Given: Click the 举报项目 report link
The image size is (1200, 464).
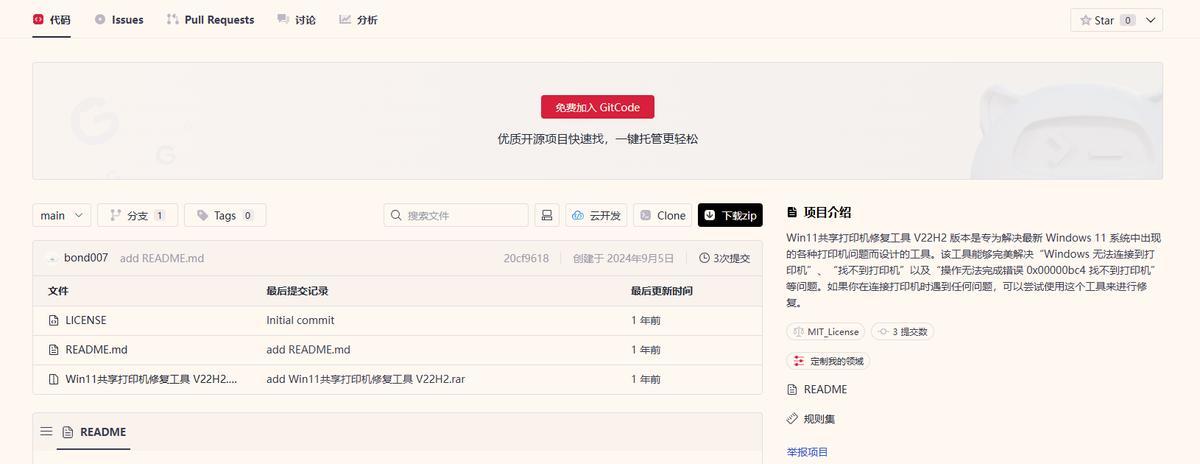Looking at the screenshot, I should tap(807, 452).
